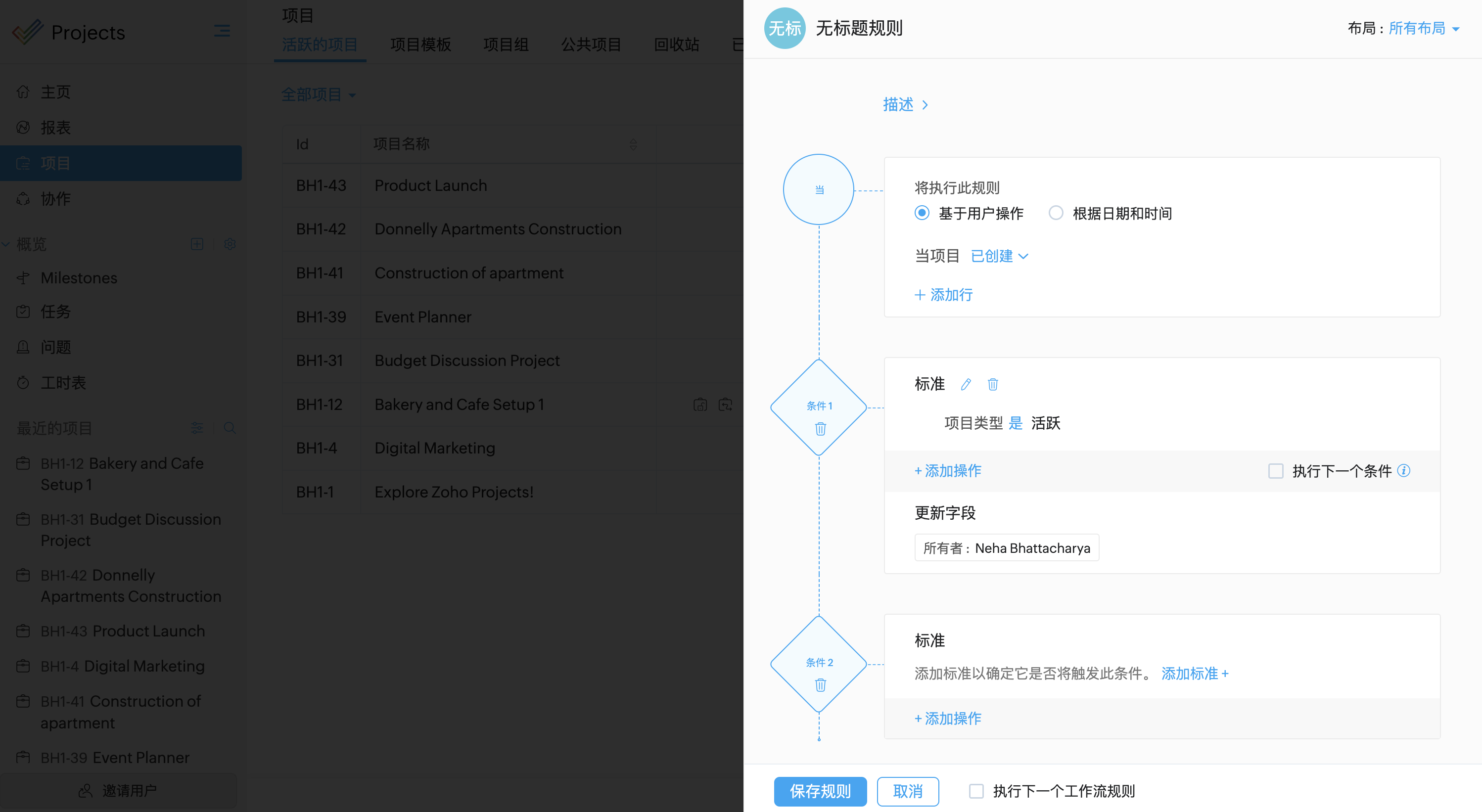Select 根据日期和时间 radio option
The width and height of the screenshot is (1482, 812).
click(1056, 213)
